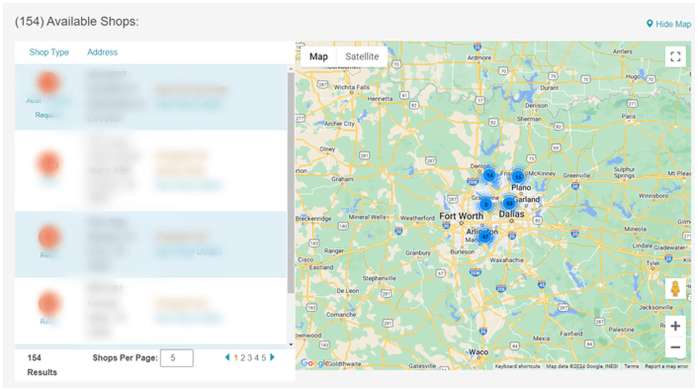Open the Terms link on the map
This screenshot has width=698, height=391.
(x=631, y=366)
